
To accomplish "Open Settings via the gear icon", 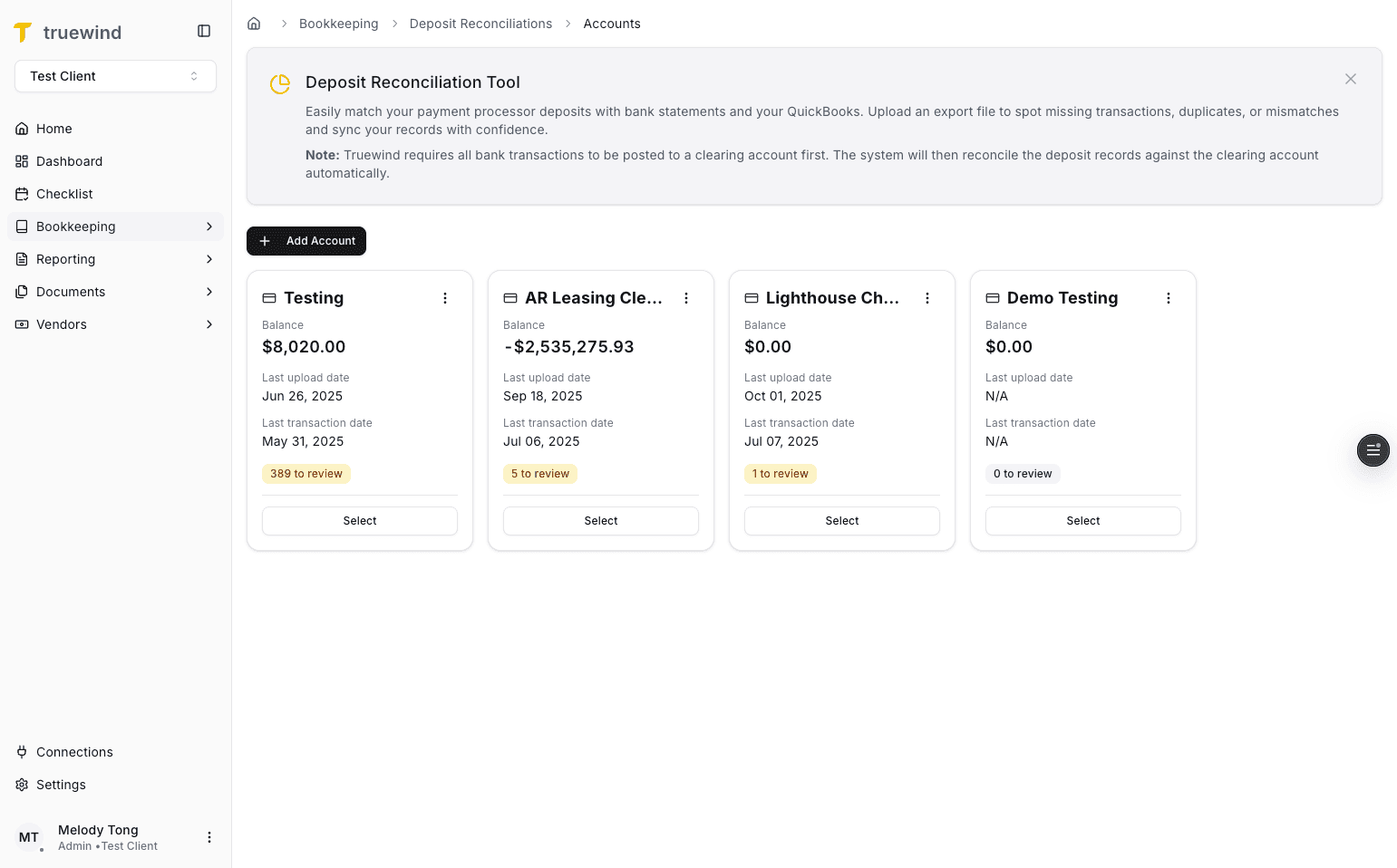I will [x=21, y=784].
